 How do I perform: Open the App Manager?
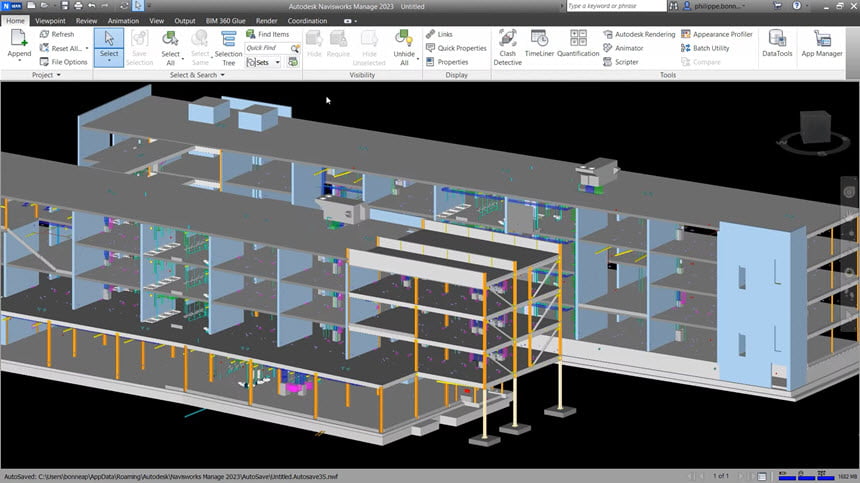pos(822,44)
